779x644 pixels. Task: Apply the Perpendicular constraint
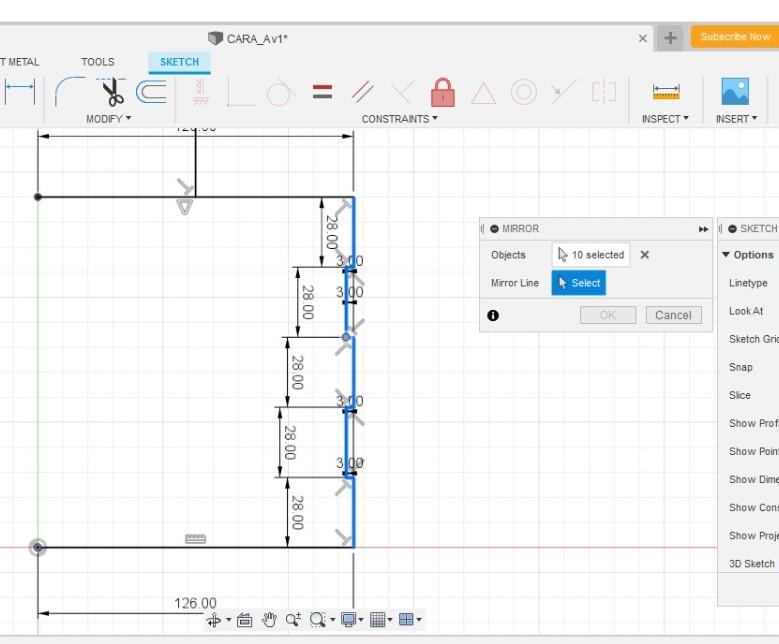(x=240, y=92)
